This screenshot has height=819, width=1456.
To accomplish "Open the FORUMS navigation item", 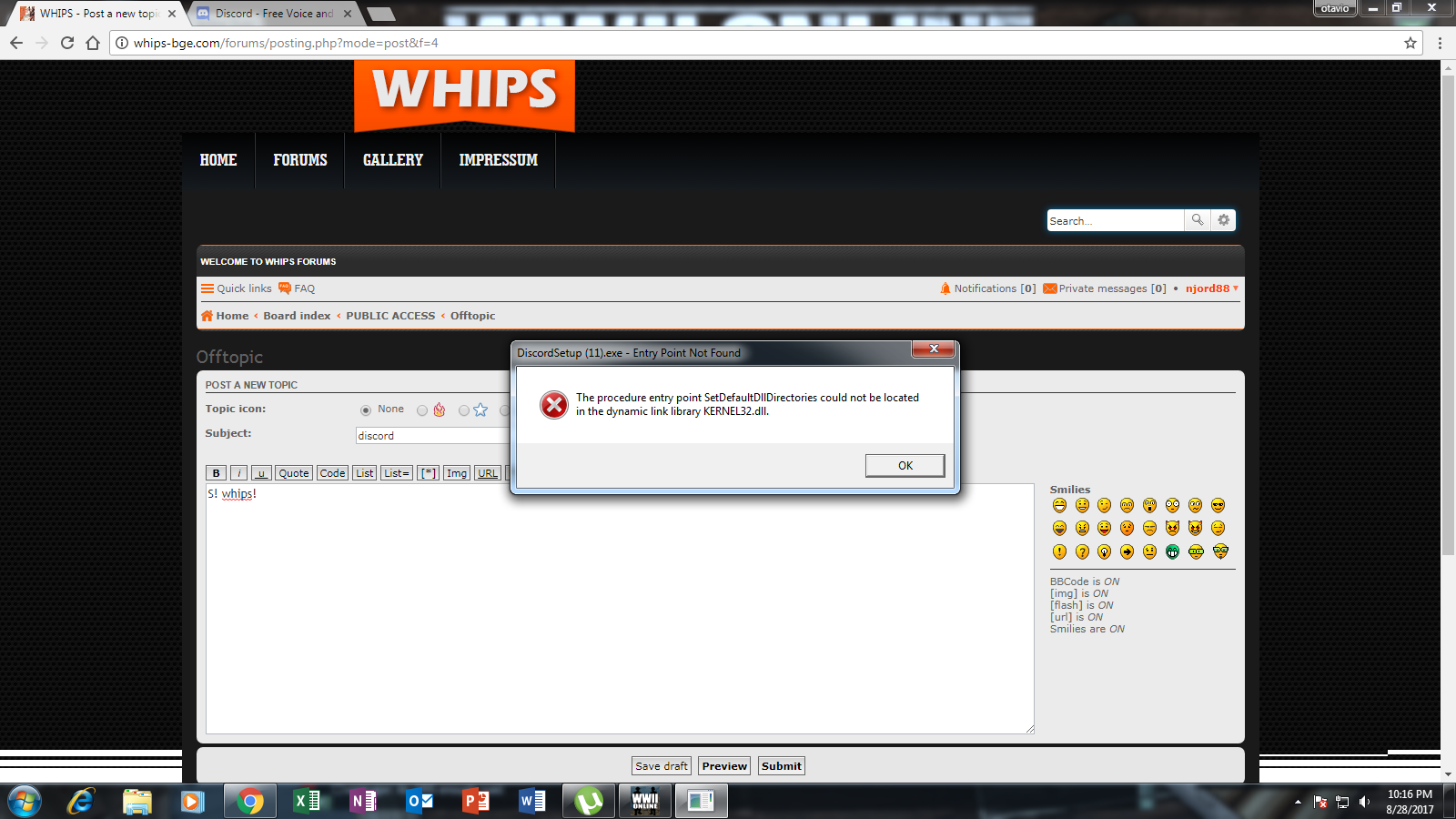I will point(300,160).
